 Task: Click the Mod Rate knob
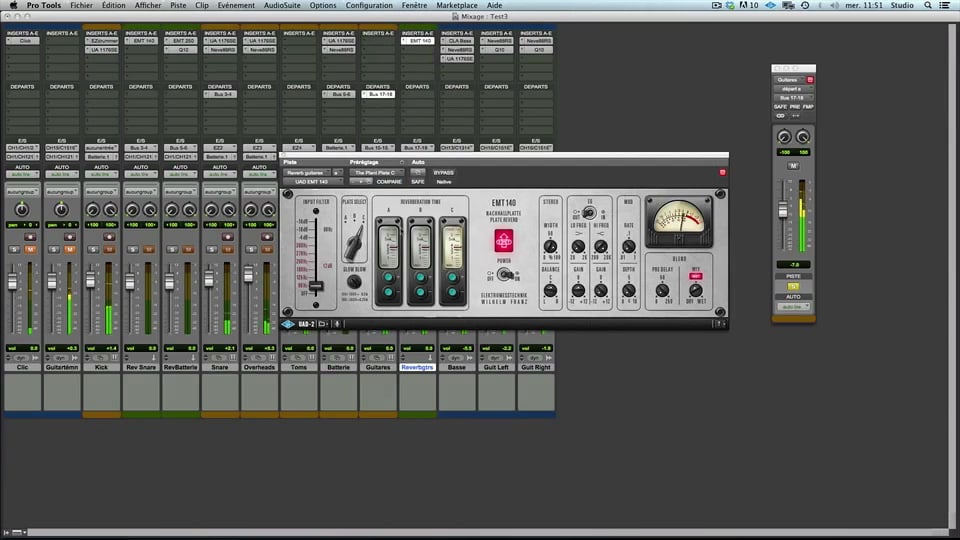coord(629,247)
